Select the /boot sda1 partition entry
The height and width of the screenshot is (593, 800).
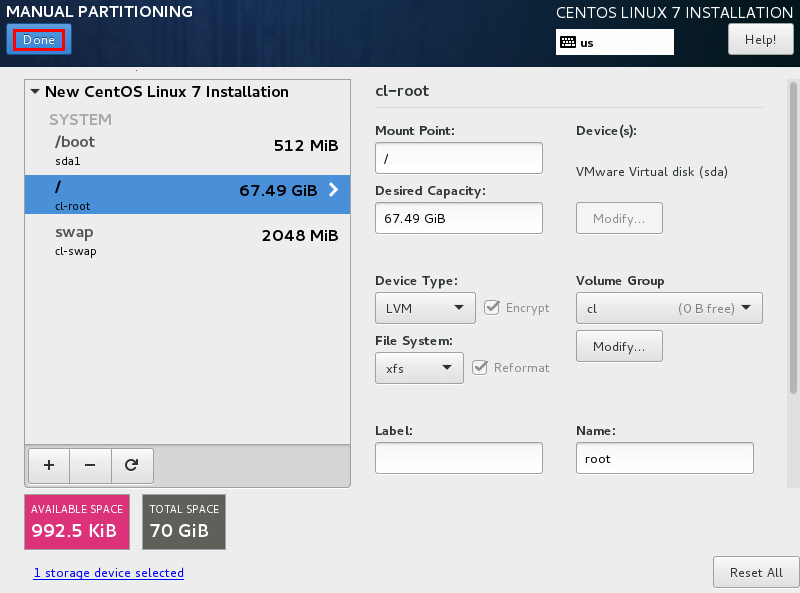point(187,149)
